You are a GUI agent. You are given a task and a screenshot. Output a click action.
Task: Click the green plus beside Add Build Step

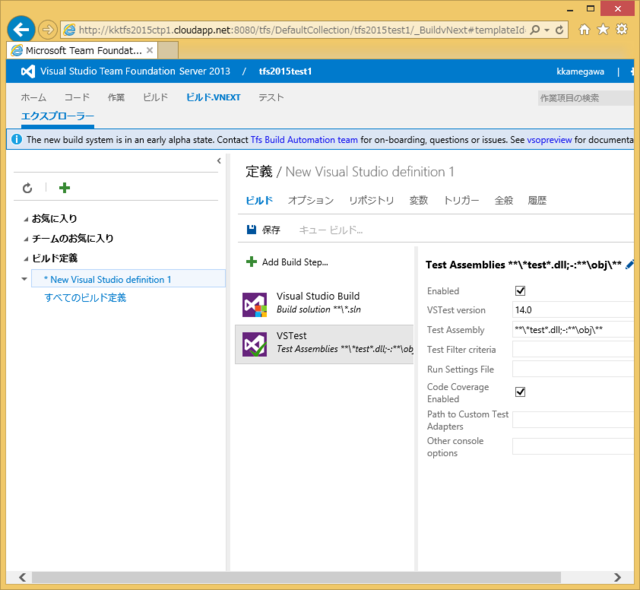pos(251,262)
